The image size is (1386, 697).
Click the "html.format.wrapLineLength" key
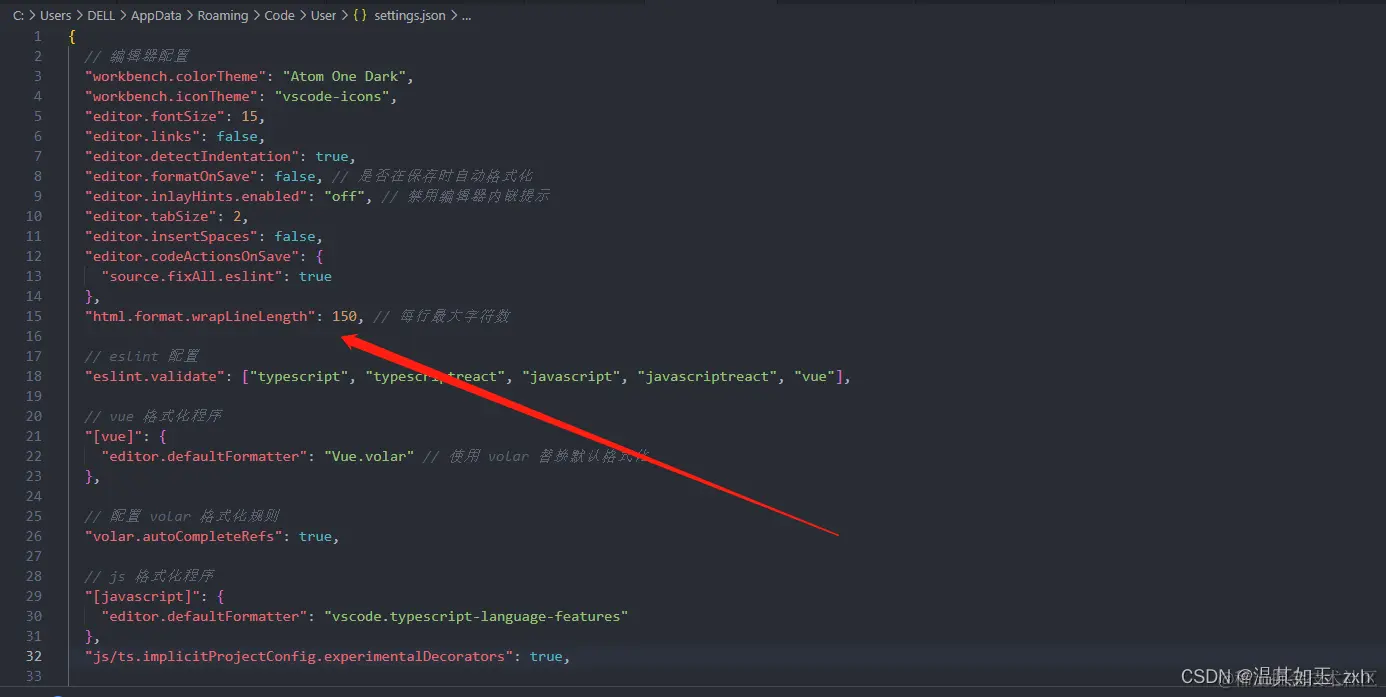[200, 316]
